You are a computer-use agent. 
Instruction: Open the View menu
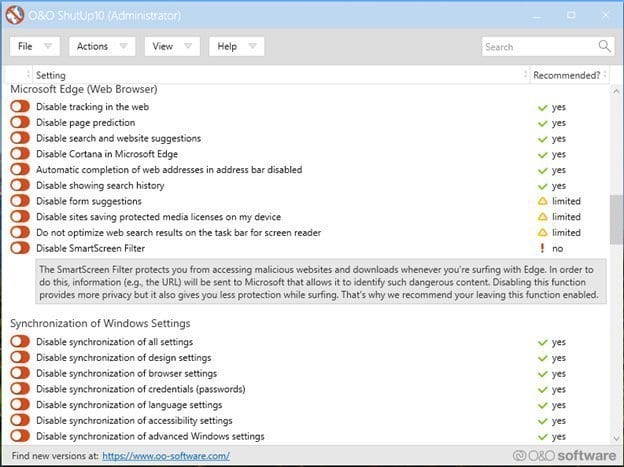coord(172,46)
